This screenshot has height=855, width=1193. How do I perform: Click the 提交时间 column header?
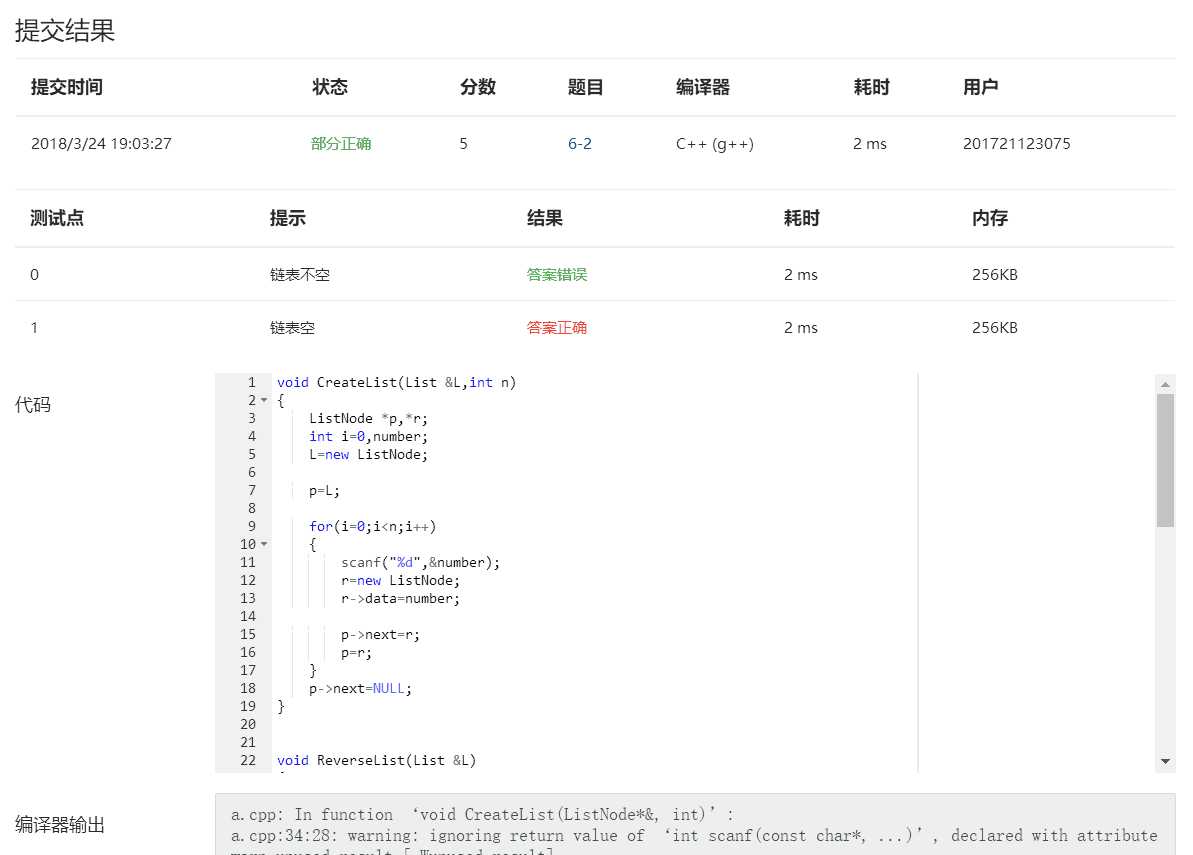[x=67, y=88]
